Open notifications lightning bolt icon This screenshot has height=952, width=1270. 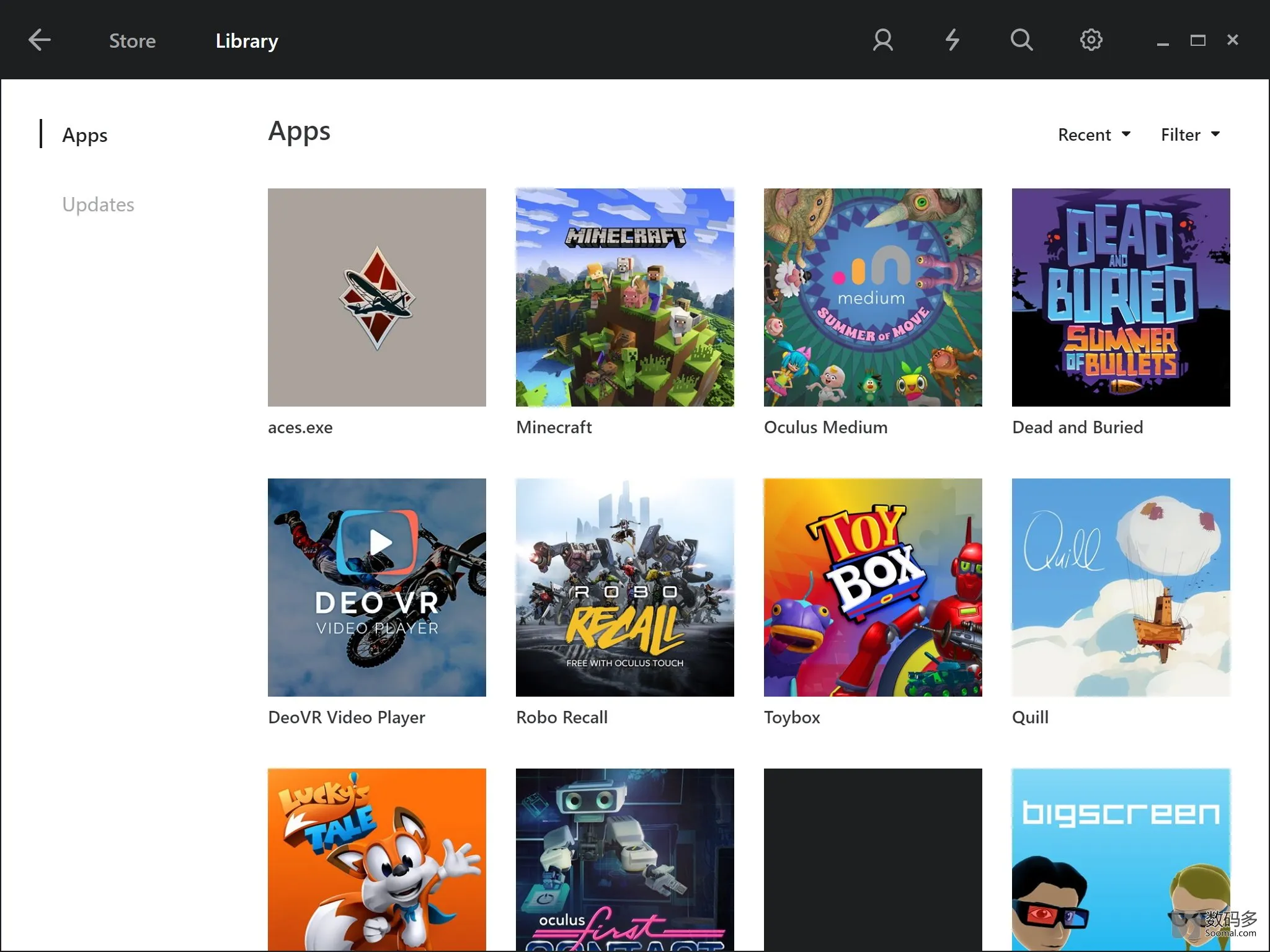[x=952, y=40]
